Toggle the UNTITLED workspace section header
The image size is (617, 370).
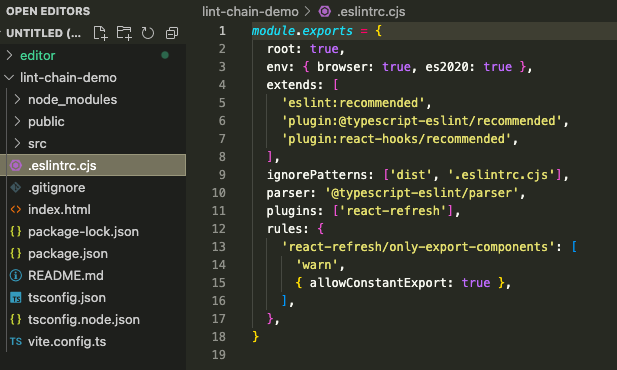pyautogui.click(x=44, y=33)
